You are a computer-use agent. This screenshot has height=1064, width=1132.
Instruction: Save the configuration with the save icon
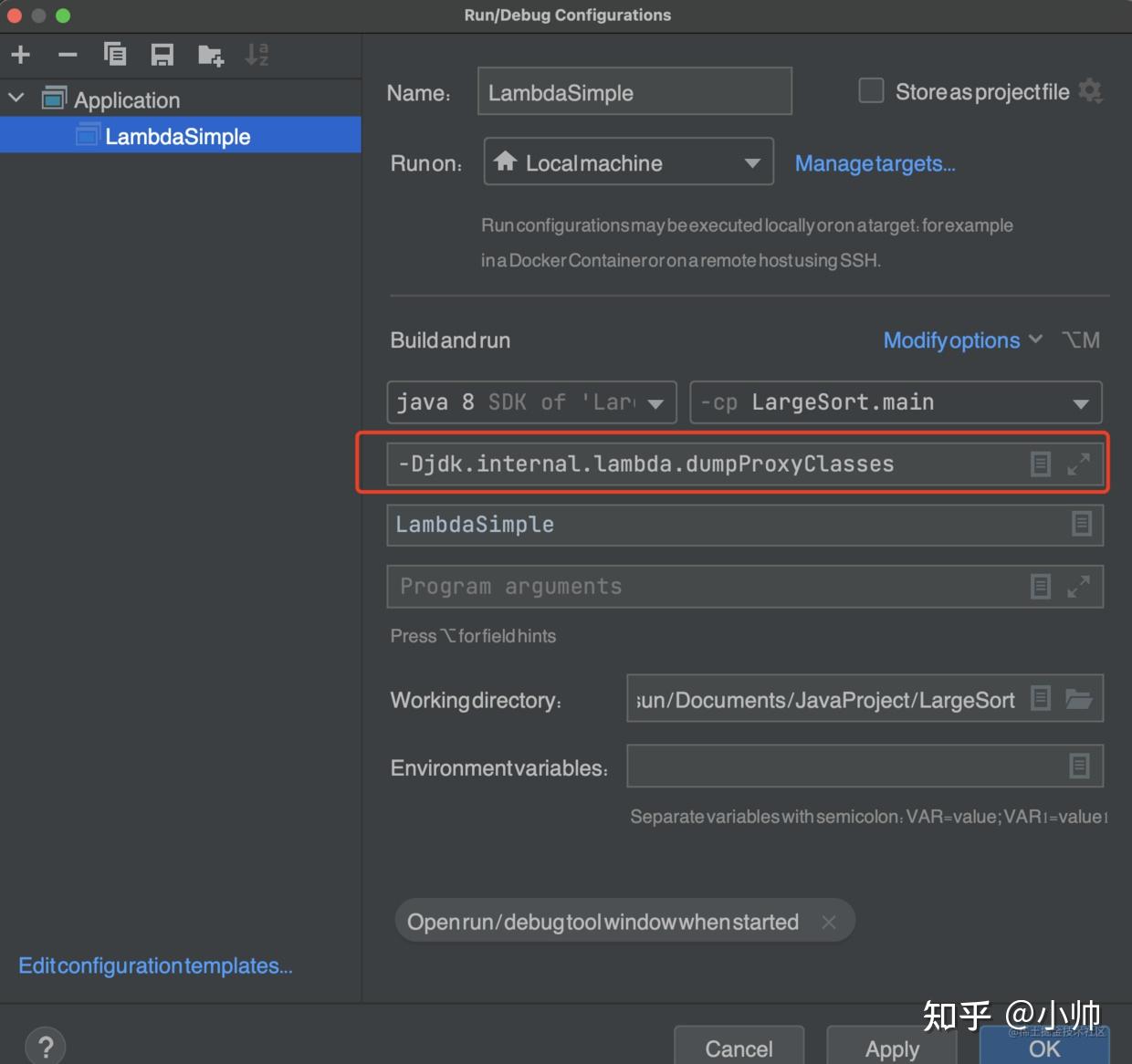162,54
